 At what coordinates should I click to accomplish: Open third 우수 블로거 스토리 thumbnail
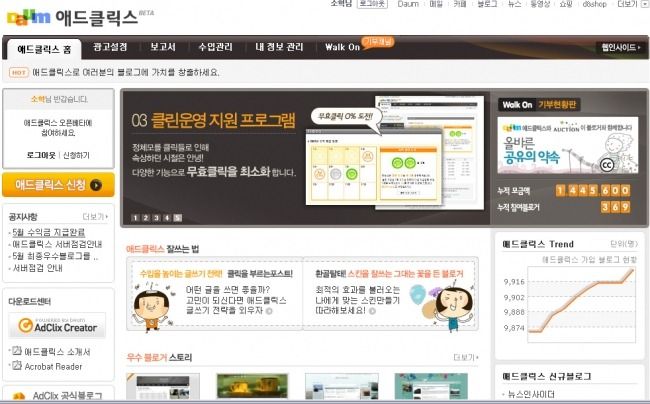pos(342,386)
